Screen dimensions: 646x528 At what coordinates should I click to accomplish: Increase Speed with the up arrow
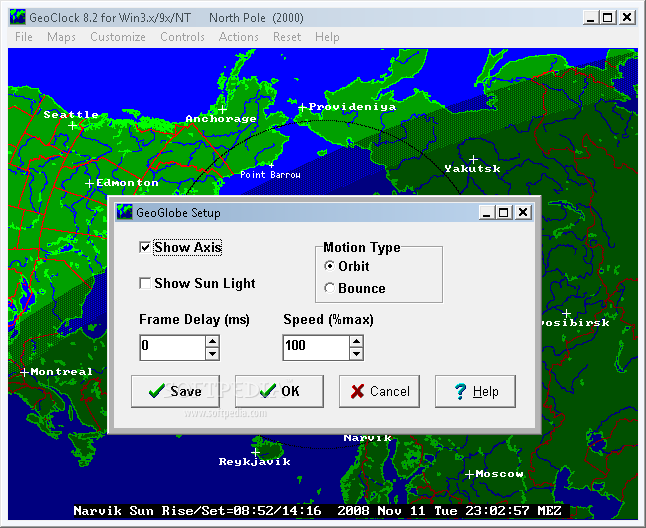coord(356,341)
